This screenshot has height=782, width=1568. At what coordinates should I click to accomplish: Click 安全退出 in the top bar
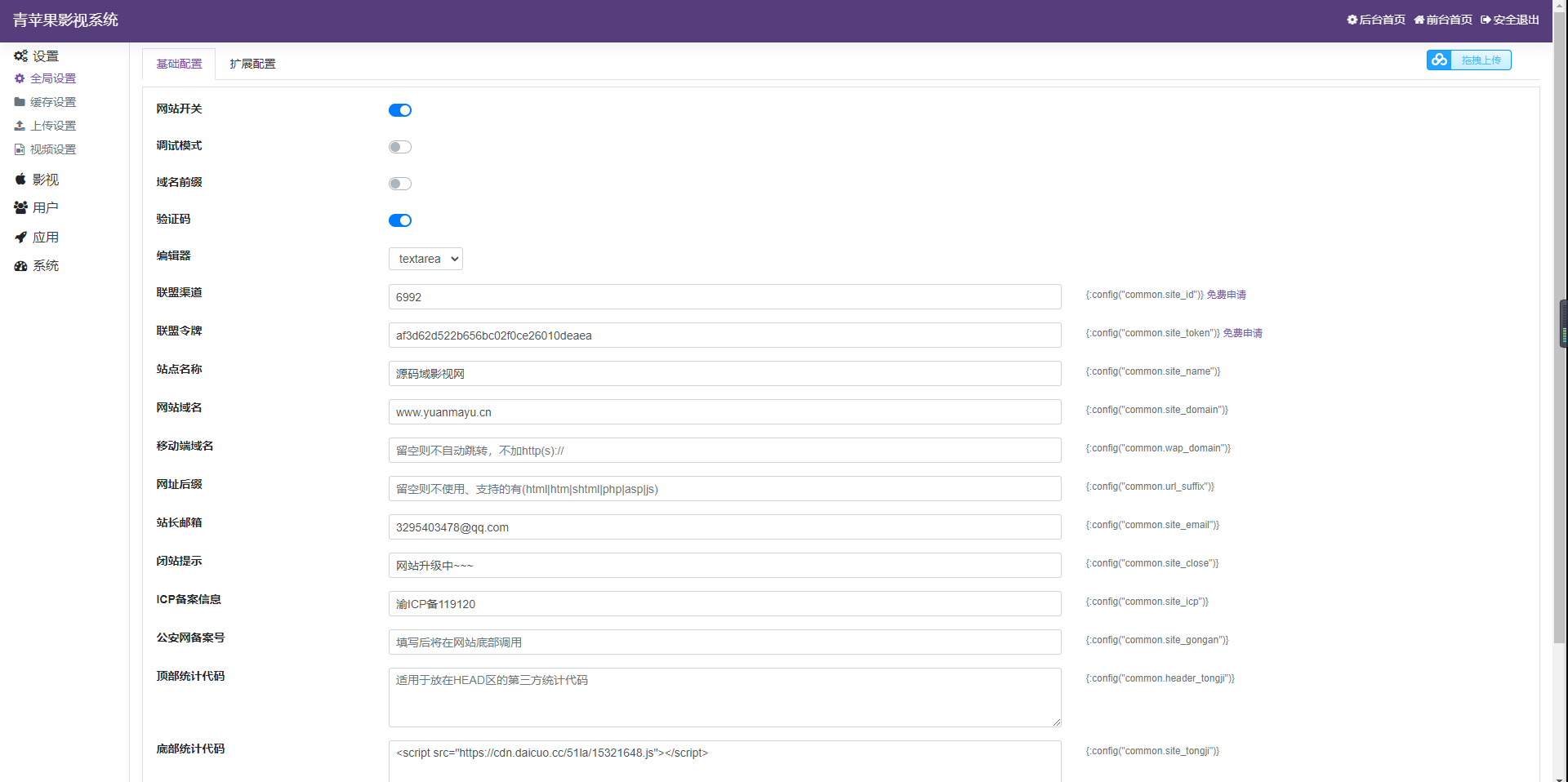point(1510,20)
